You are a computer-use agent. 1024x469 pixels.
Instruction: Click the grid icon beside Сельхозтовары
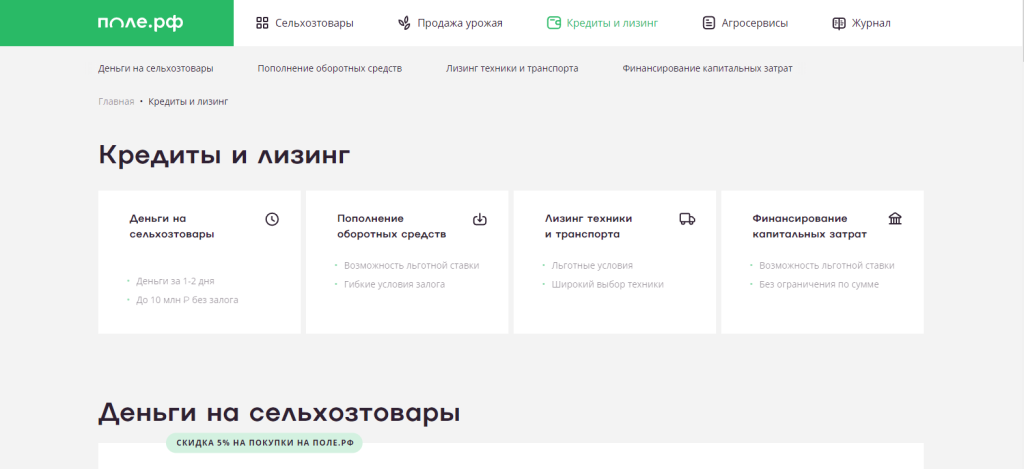262,23
